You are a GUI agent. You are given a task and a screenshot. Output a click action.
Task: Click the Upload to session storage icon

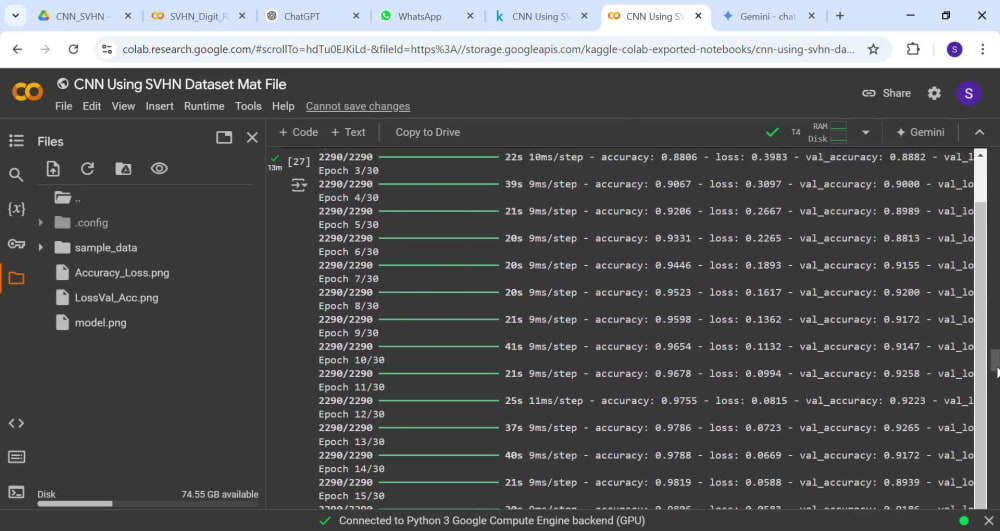pyautogui.click(x=53, y=168)
